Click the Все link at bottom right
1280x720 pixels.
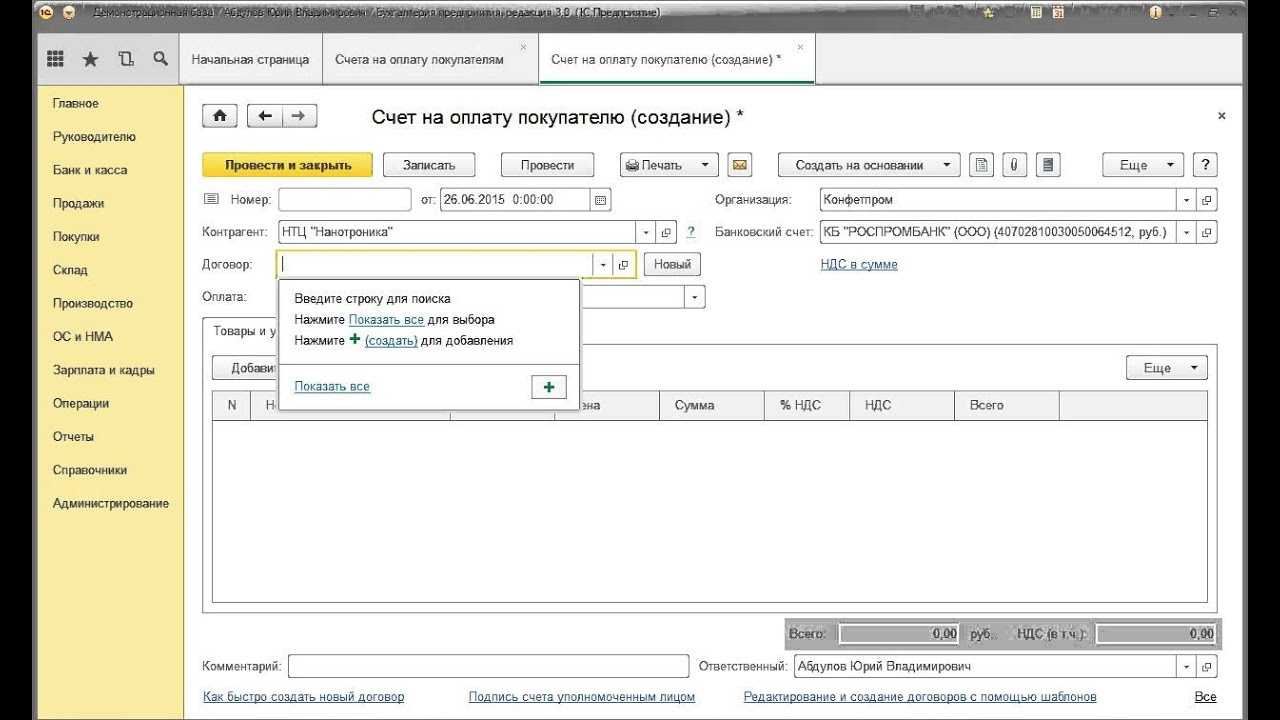1205,696
